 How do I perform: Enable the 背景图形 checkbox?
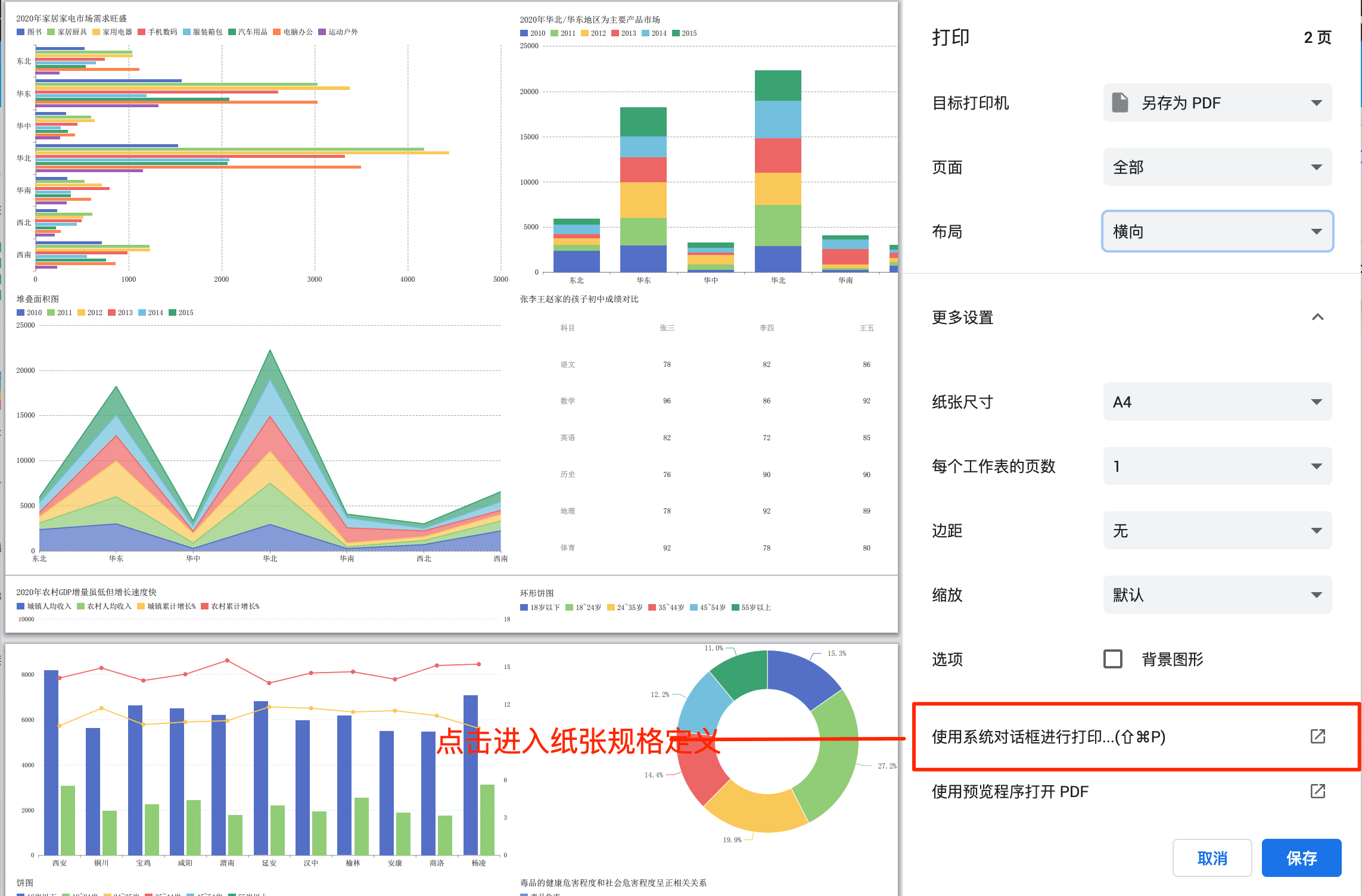1112,659
